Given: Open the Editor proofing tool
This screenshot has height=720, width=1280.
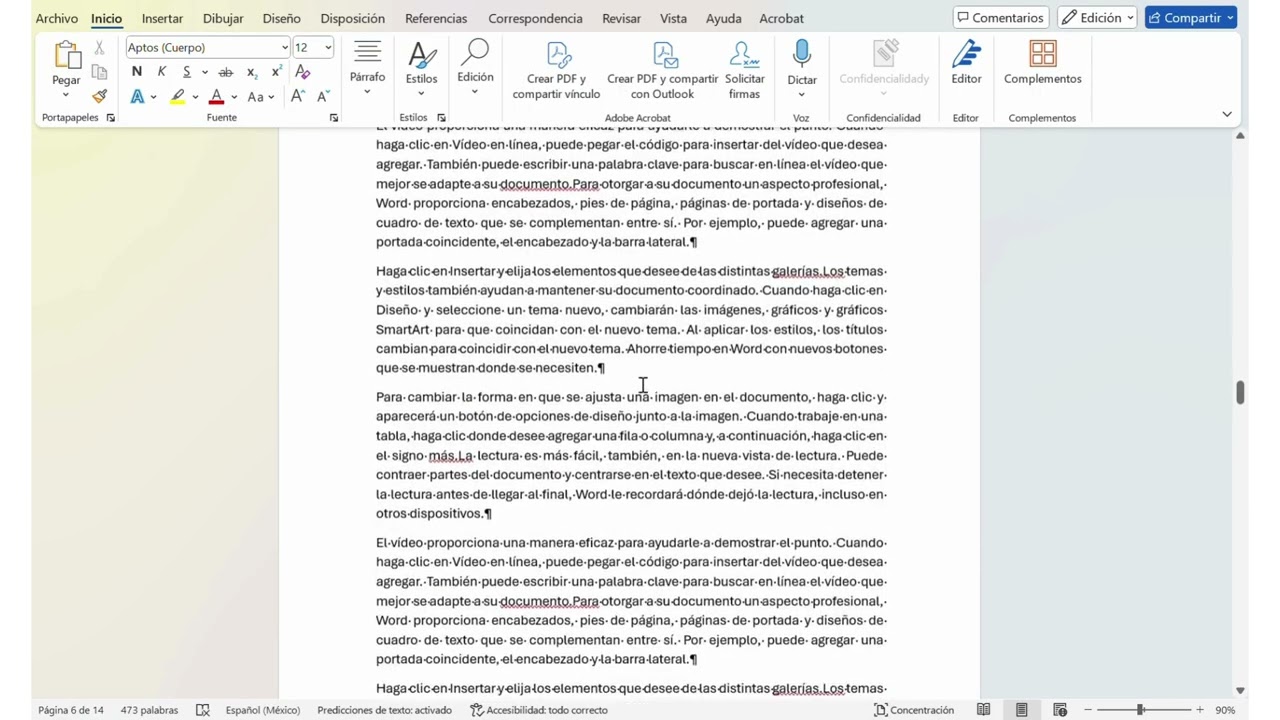Looking at the screenshot, I should click(966, 62).
